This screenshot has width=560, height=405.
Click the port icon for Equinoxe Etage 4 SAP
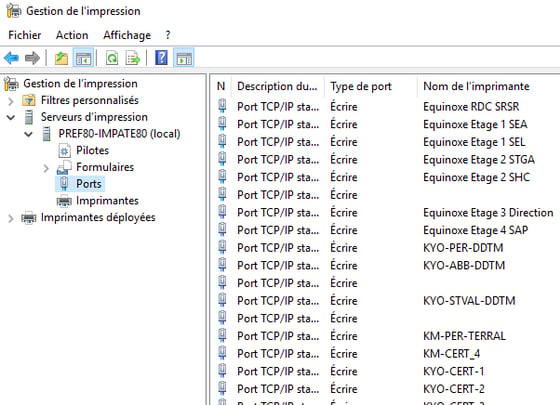(222, 230)
